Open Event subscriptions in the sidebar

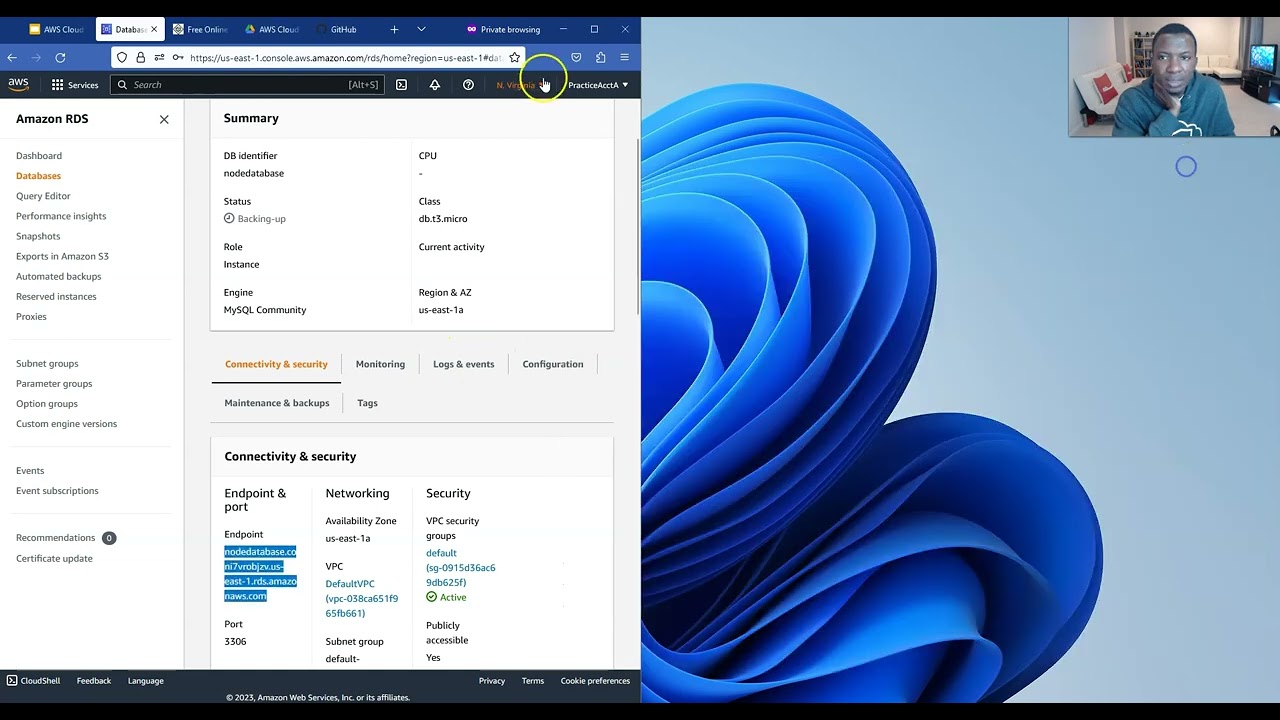click(x=57, y=490)
